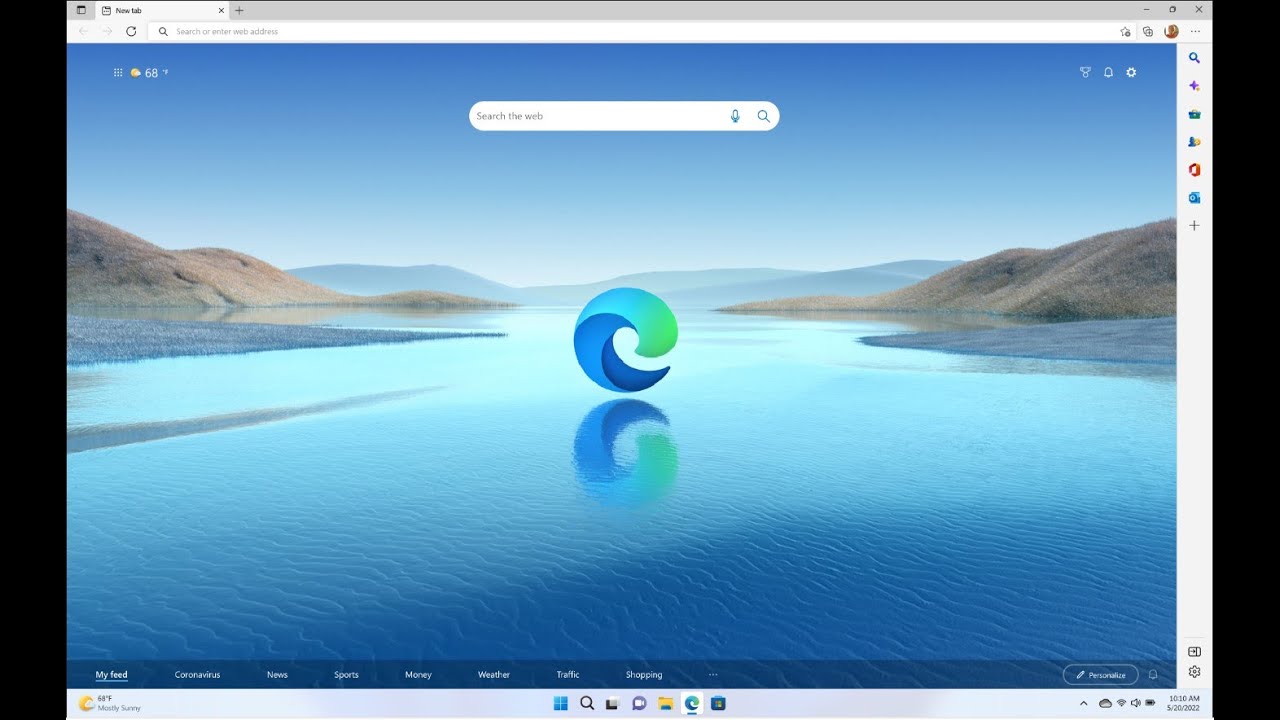Select the New tab tab
The image size is (1280, 720).
pyautogui.click(x=163, y=10)
